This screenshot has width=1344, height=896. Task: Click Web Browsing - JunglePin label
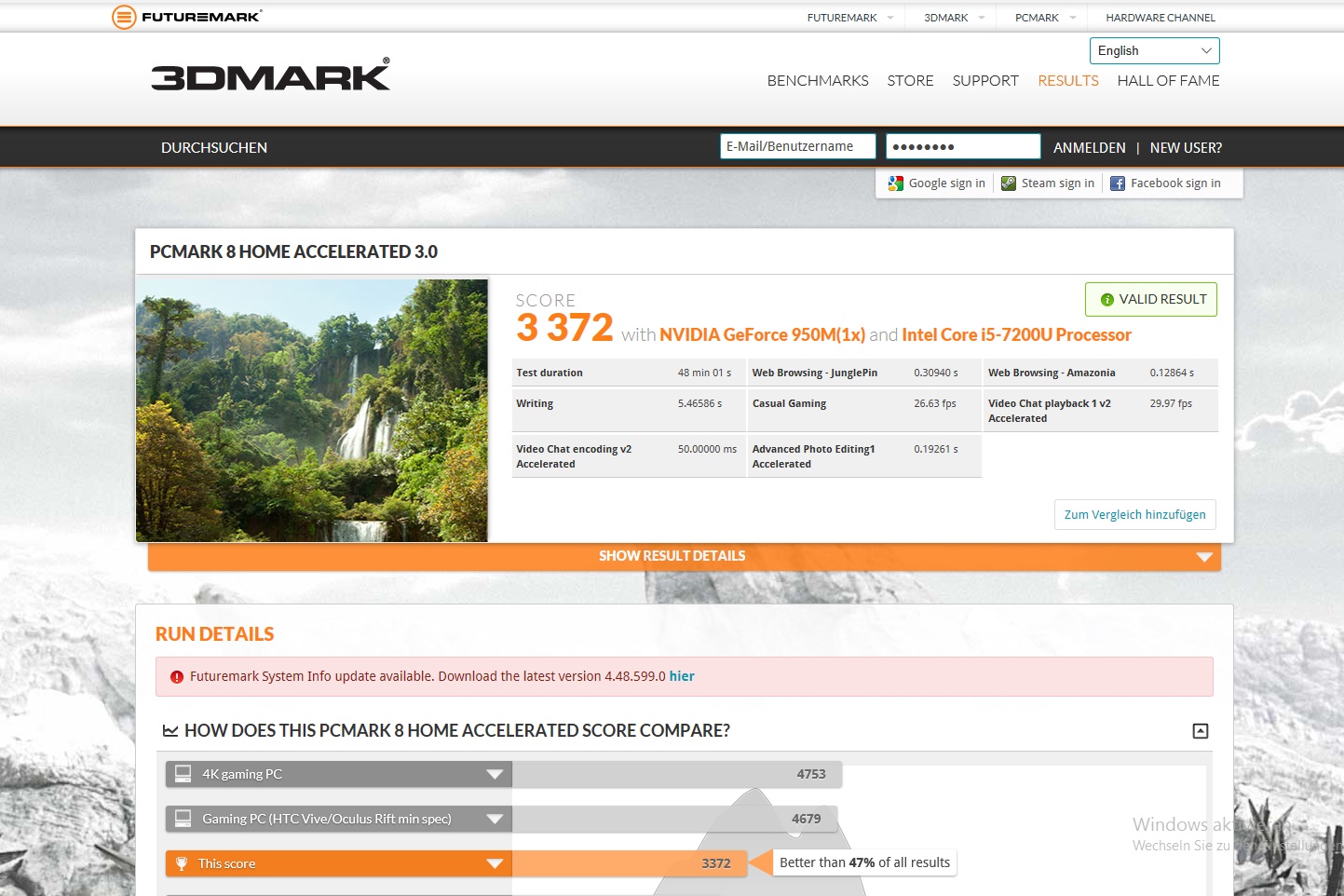pyautogui.click(x=815, y=373)
